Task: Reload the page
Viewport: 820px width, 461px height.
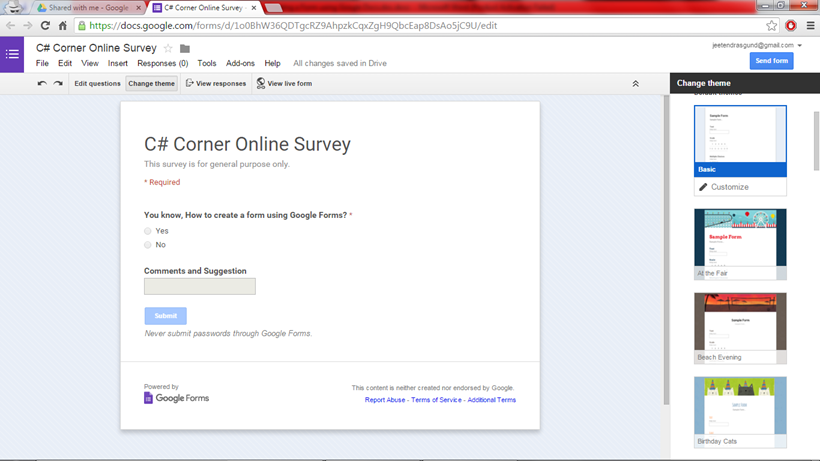Action: coord(45,26)
